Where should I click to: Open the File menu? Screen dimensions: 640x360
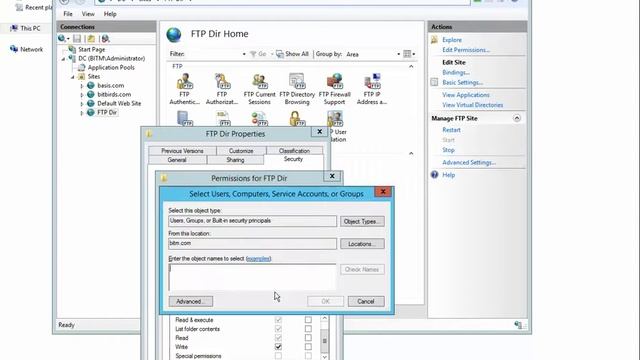click(68, 14)
